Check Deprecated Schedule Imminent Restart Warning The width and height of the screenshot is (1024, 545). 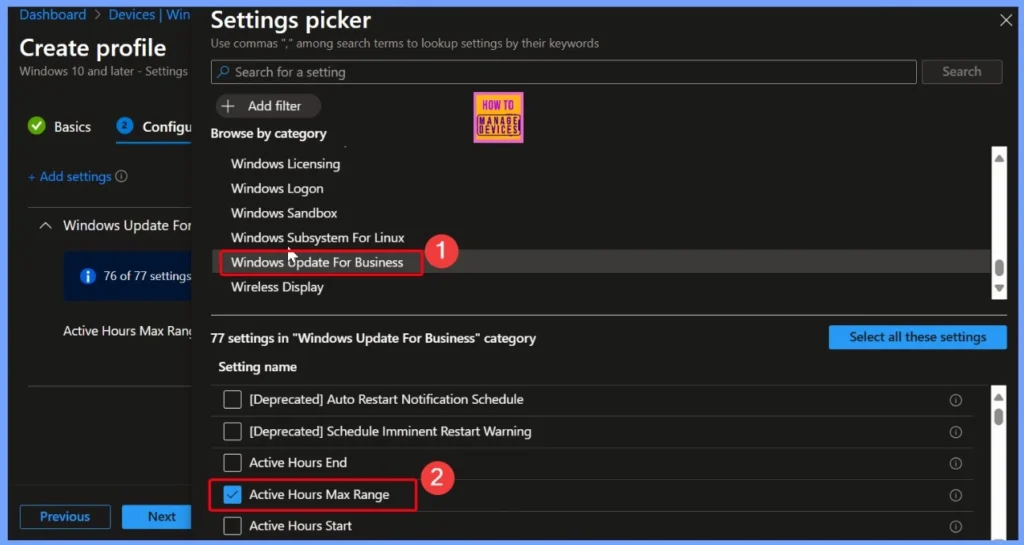point(232,431)
